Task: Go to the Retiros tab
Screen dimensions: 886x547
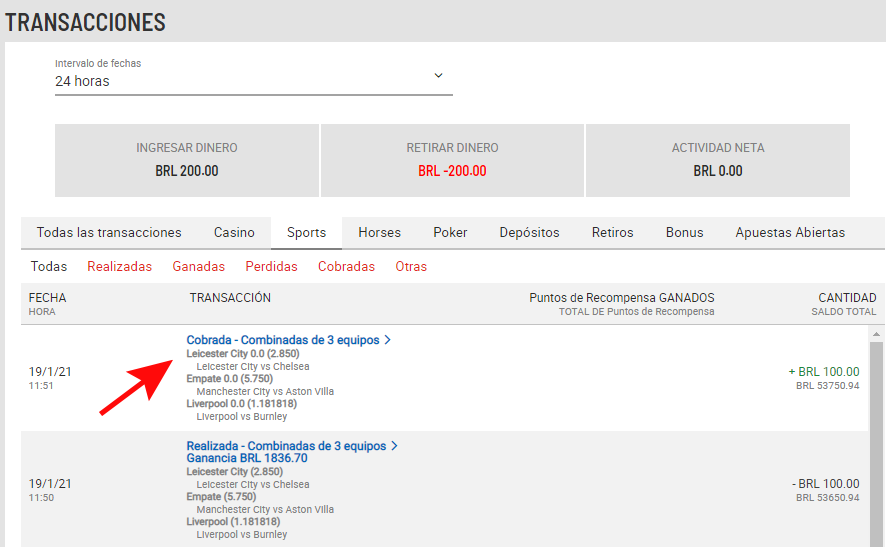Action: pos(613,232)
